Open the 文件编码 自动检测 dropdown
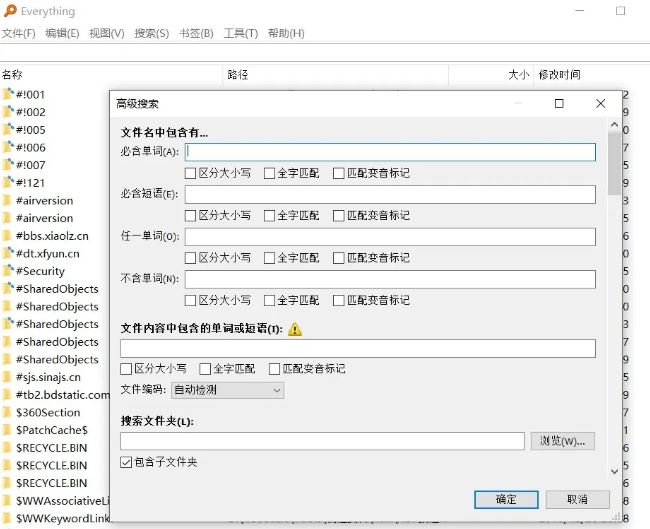650x529 pixels. (227, 390)
